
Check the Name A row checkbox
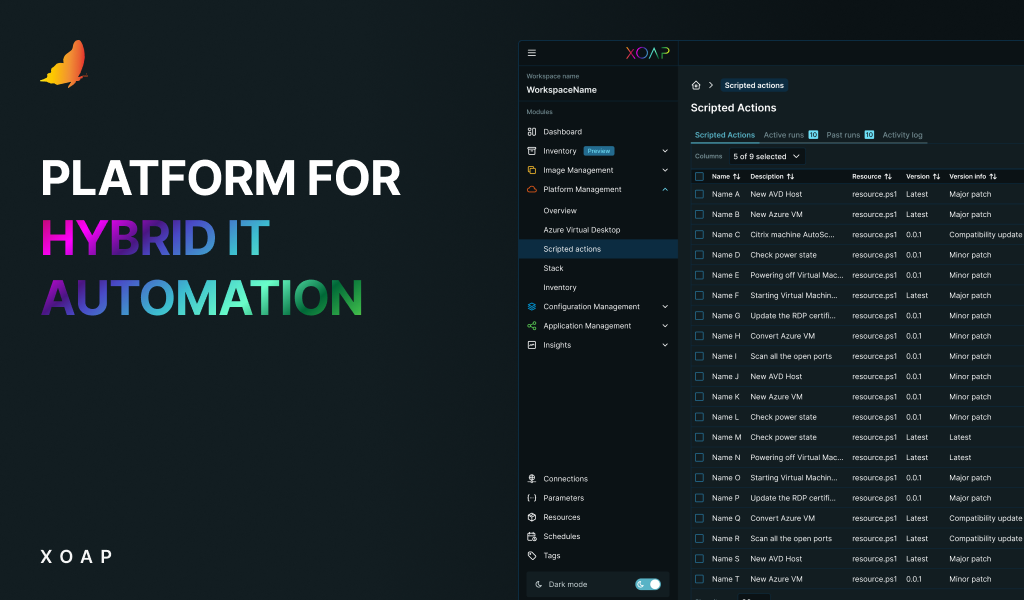[x=698, y=194]
